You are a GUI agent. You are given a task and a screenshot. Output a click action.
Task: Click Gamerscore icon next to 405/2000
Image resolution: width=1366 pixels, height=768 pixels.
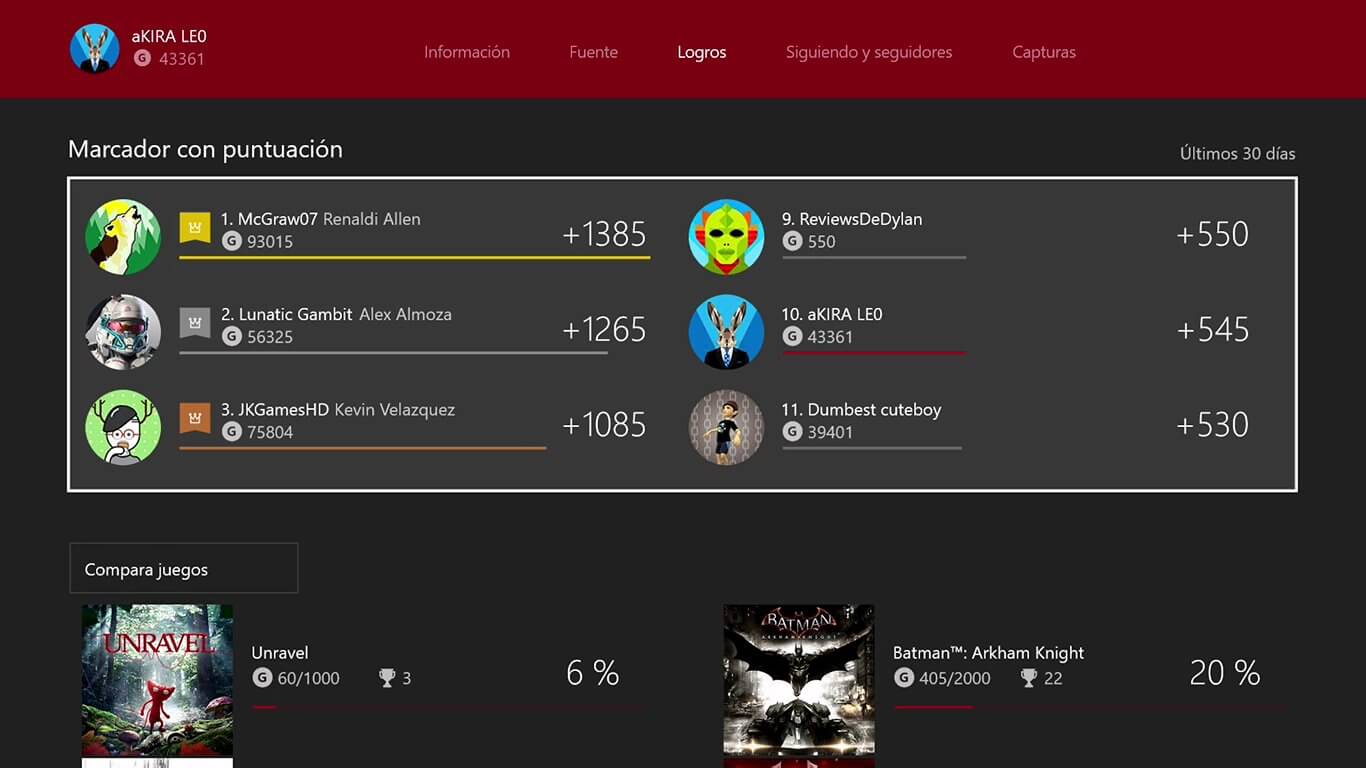(904, 678)
